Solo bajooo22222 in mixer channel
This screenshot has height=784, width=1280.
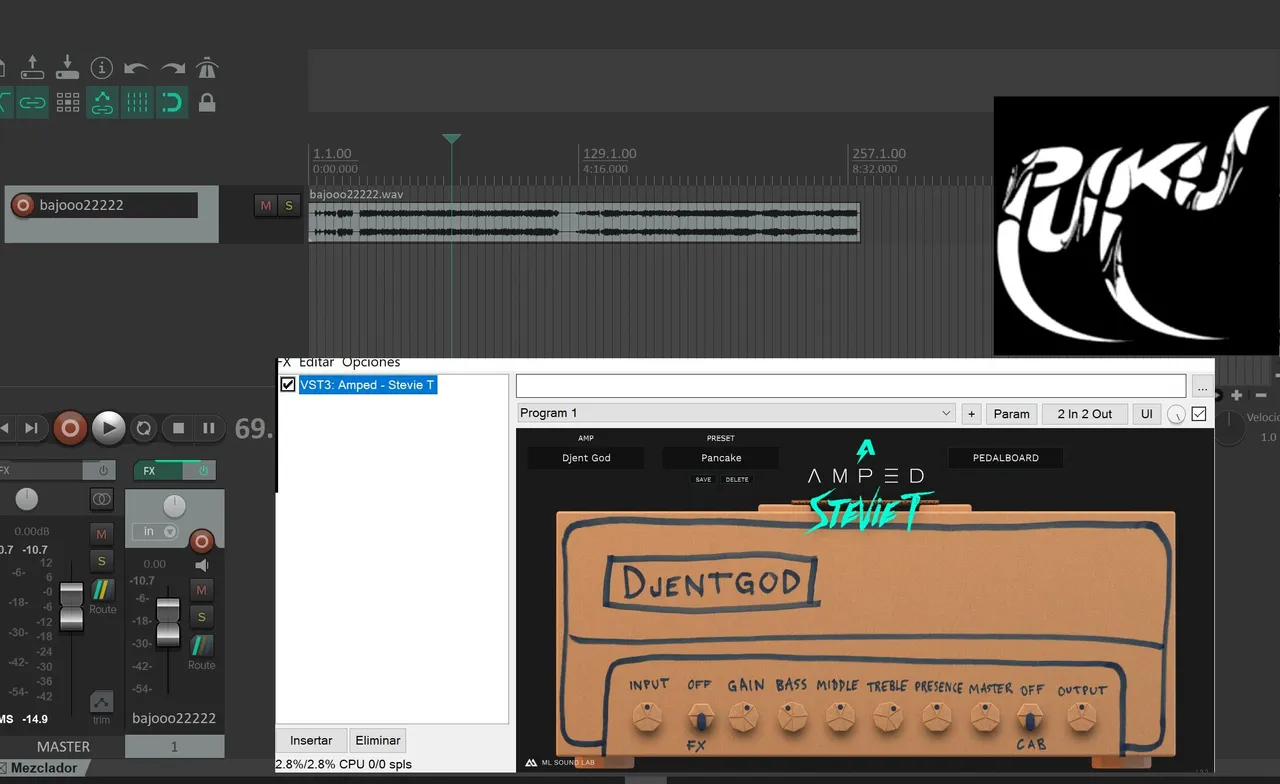pos(201,617)
